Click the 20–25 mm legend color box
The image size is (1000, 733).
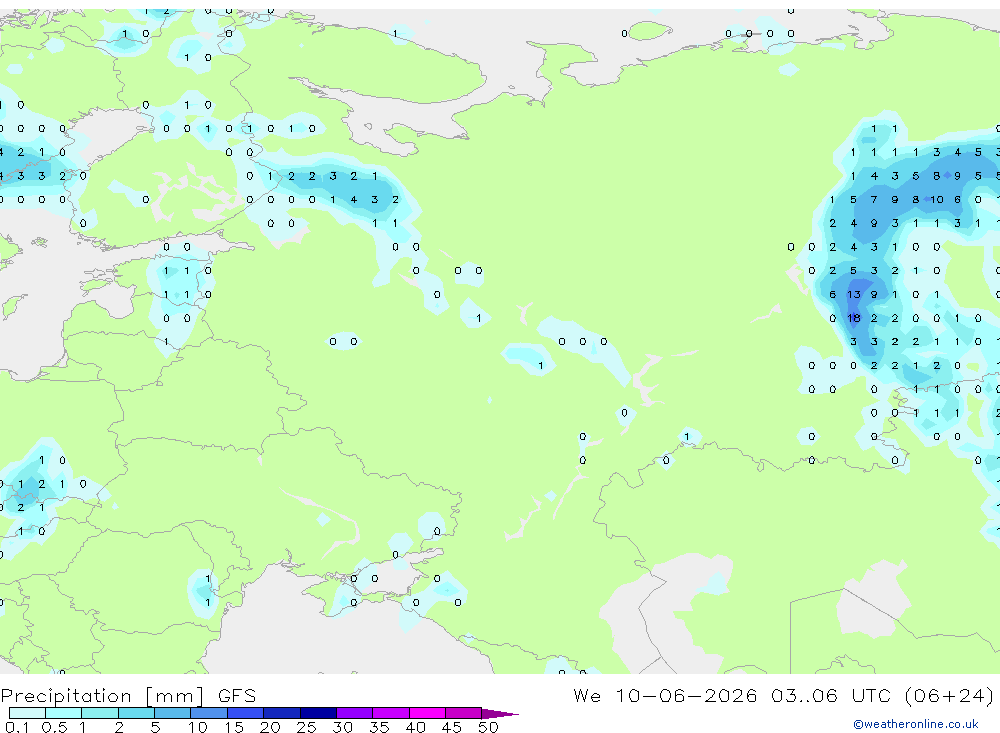coord(282,713)
